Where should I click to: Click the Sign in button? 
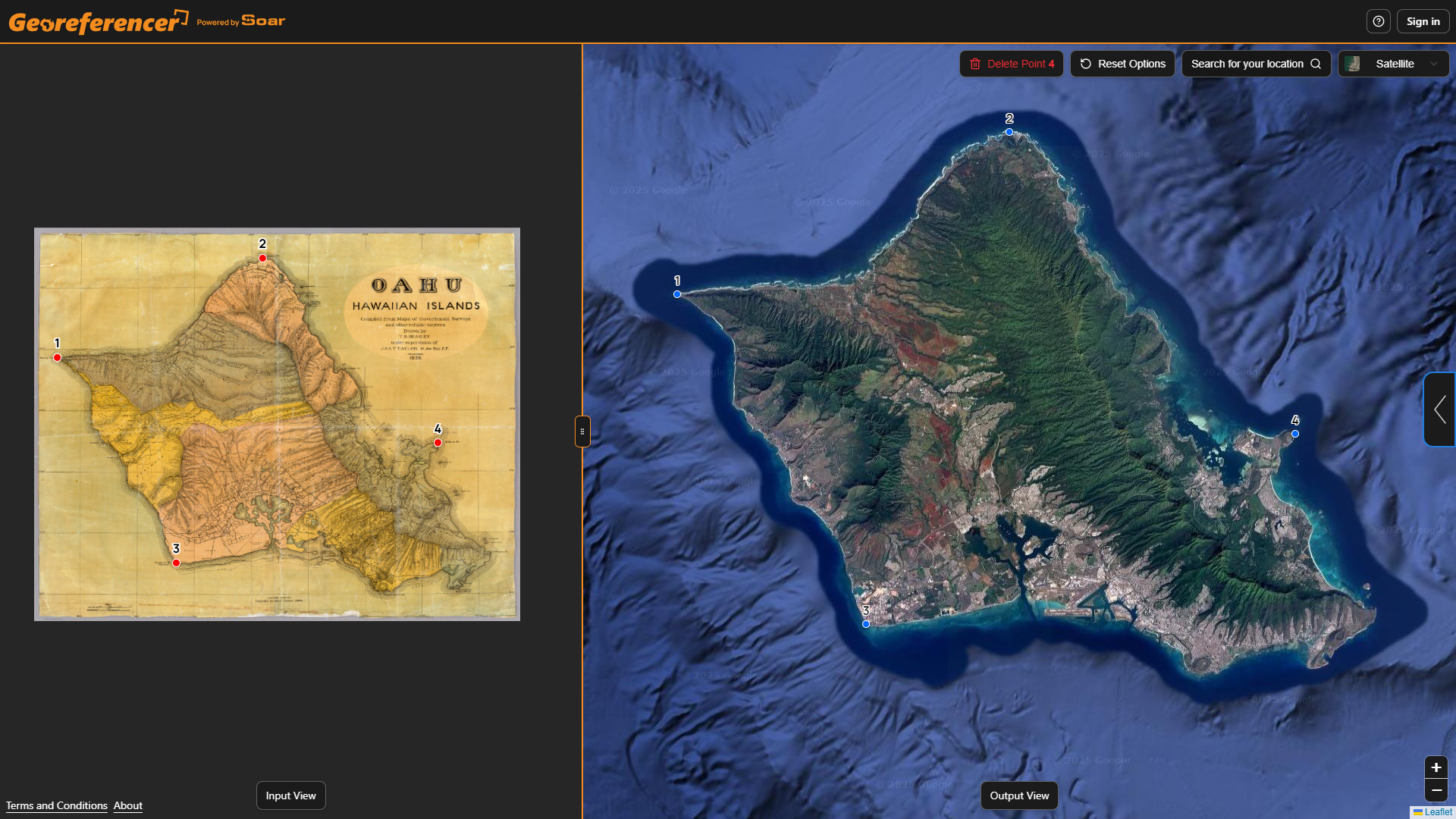click(1423, 20)
